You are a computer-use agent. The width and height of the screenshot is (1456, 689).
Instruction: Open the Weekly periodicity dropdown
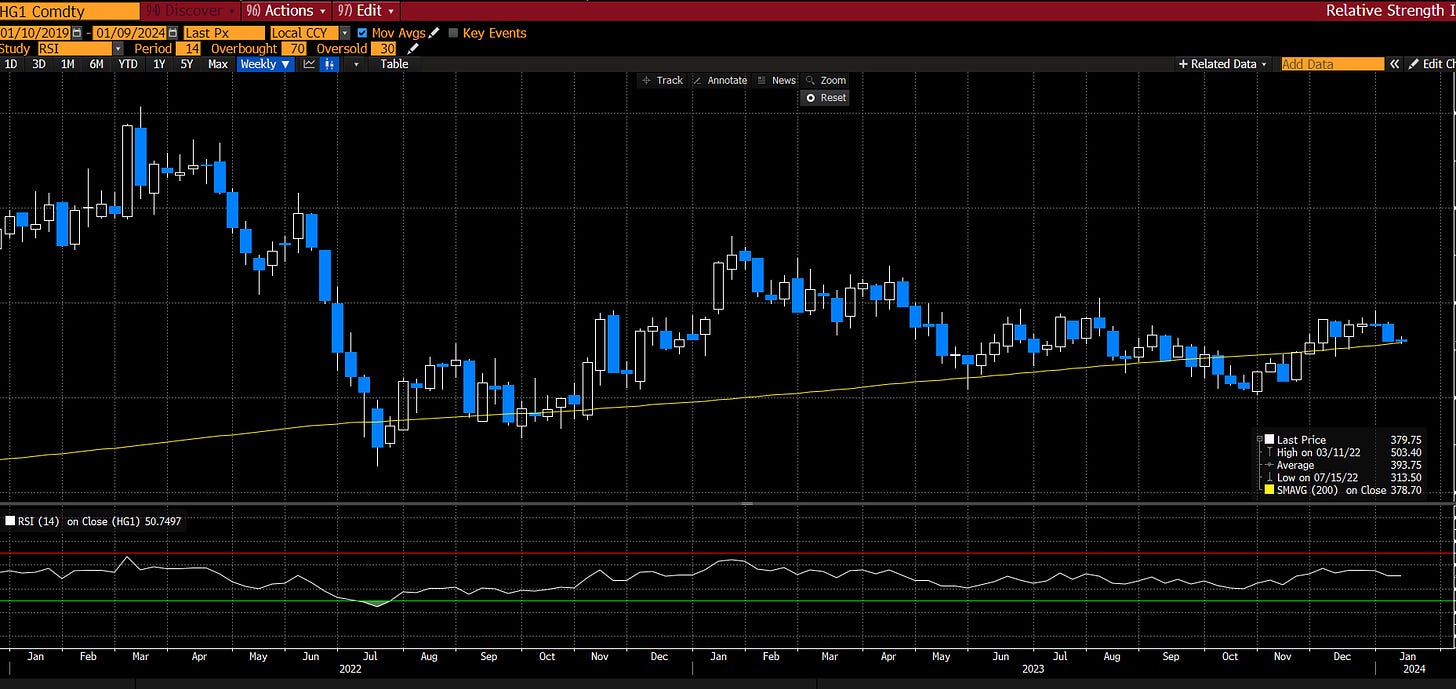265,64
